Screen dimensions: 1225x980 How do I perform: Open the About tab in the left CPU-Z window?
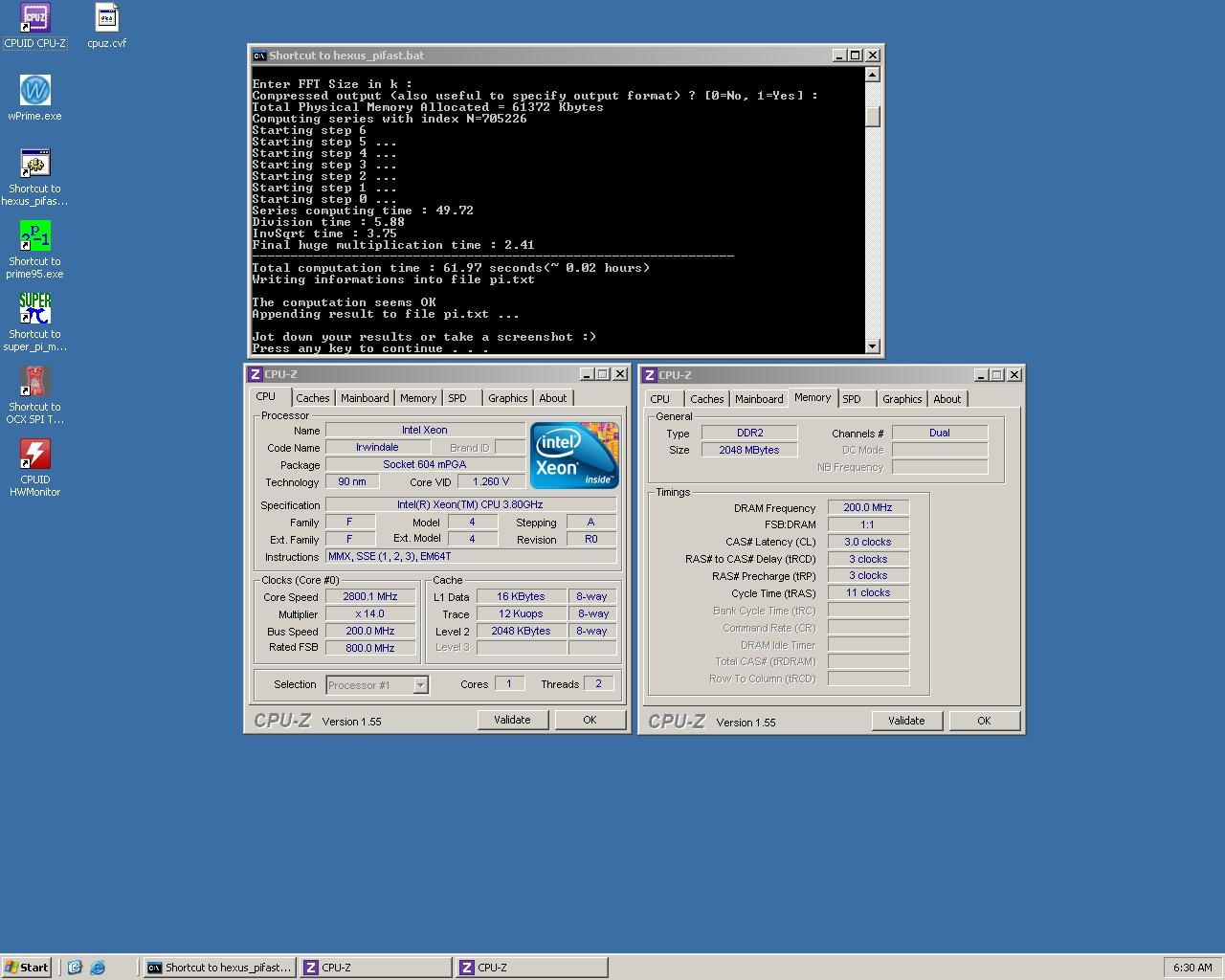click(552, 398)
